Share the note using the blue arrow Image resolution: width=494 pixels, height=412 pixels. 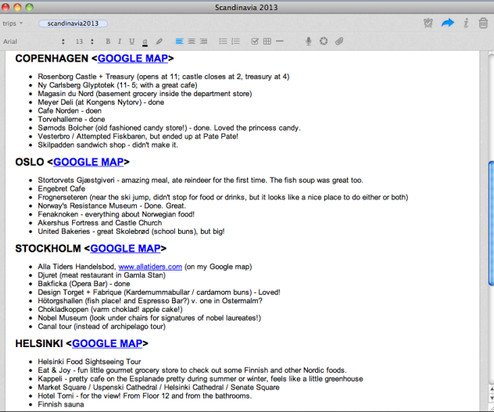448,23
